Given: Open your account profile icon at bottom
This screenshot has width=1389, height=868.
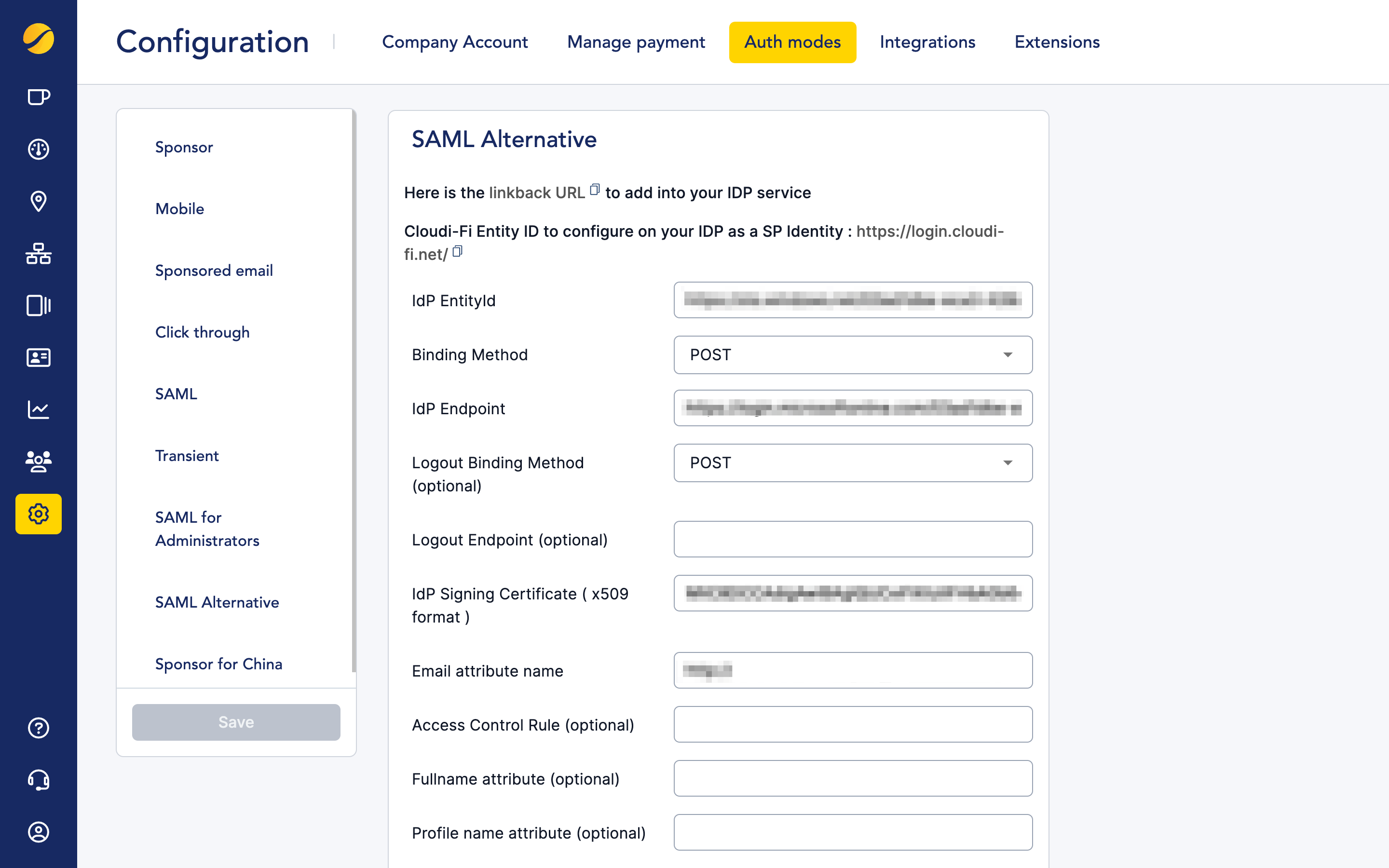Looking at the screenshot, I should [x=38, y=831].
